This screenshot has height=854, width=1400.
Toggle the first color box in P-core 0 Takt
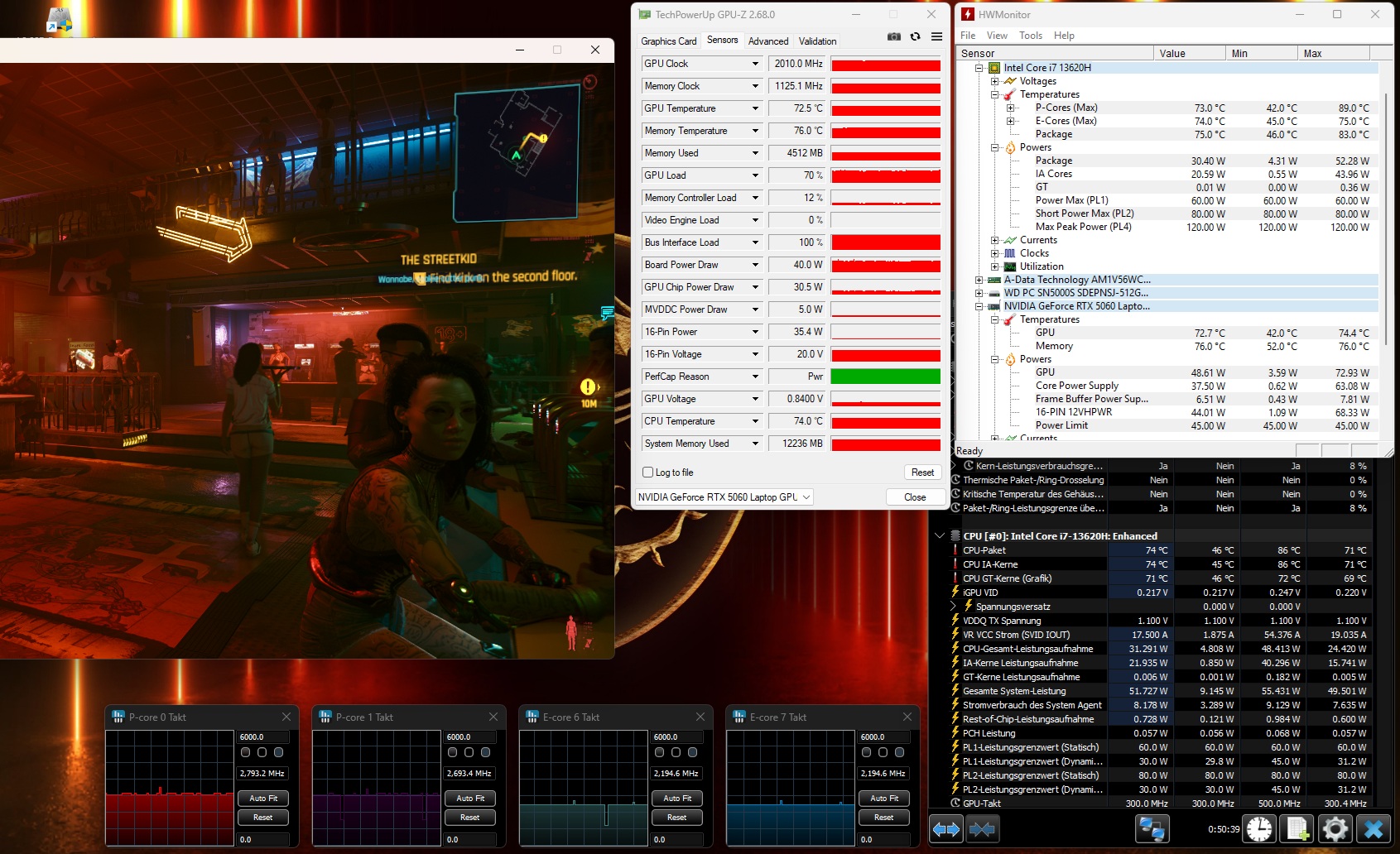(x=245, y=752)
